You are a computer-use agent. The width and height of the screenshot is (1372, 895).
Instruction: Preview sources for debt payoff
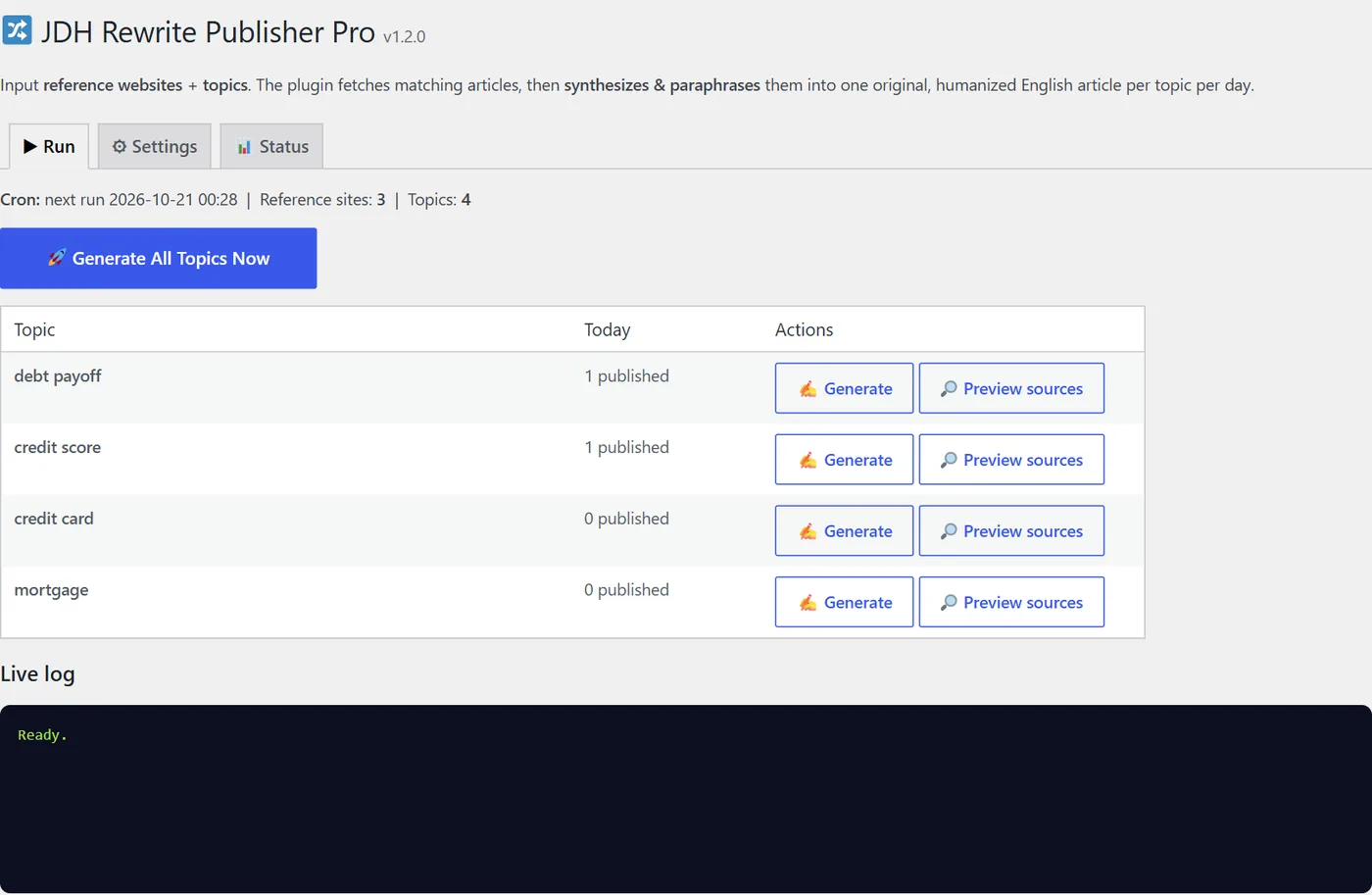tap(1011, 388)
